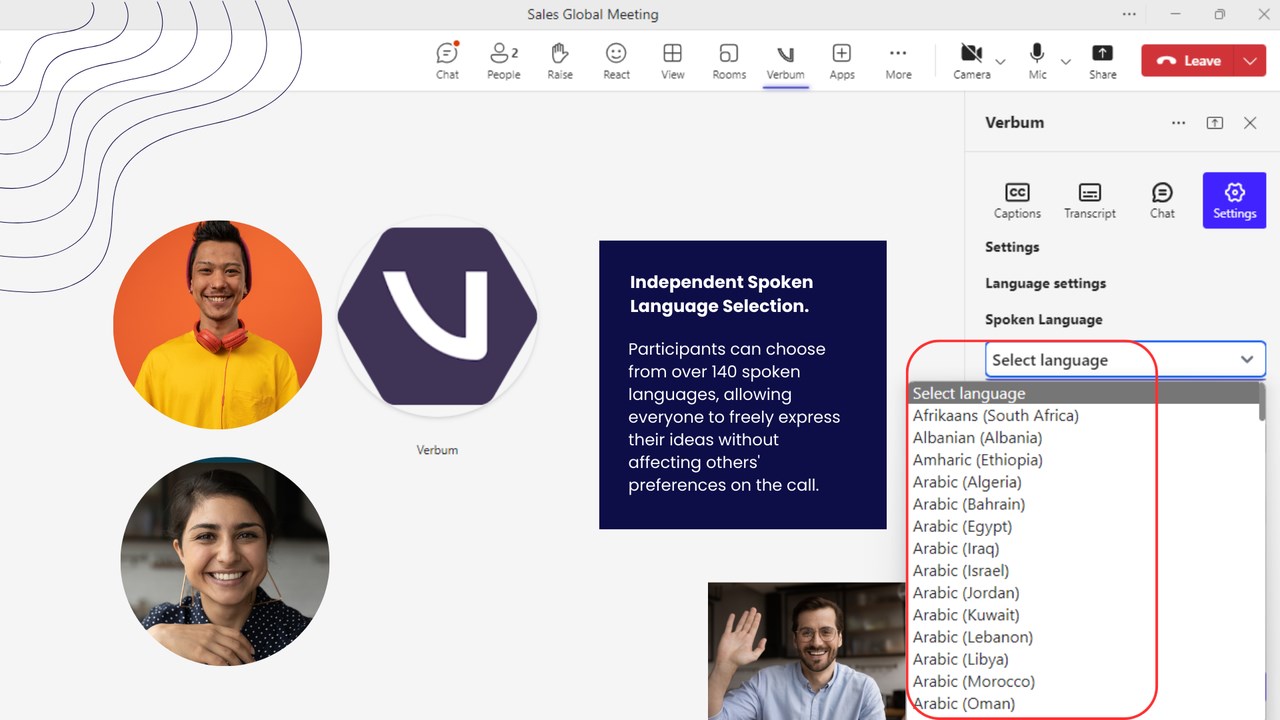The height and width of the screenshot is (720, 1280).
Task: Select Arabic (Algeria)
Action: pos(1085,482)
